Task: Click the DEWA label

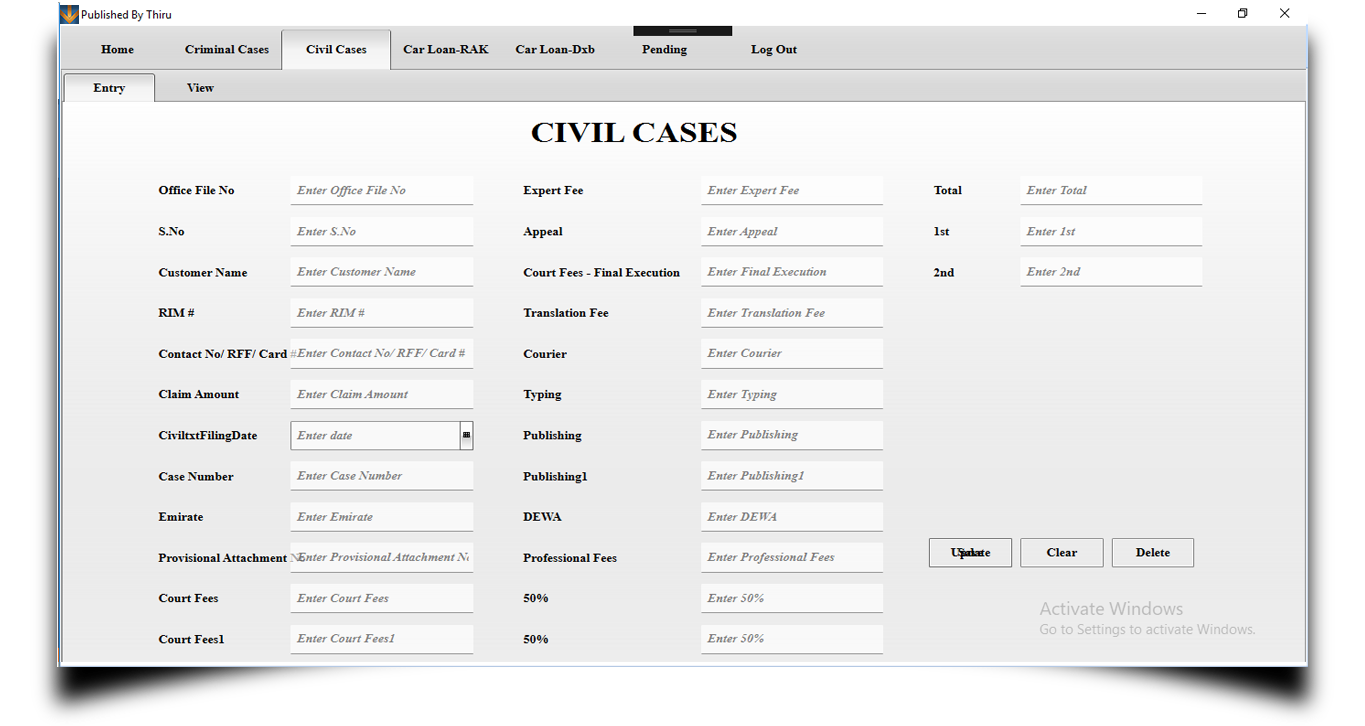Action: pyautogui.click(x=542, y=517)
